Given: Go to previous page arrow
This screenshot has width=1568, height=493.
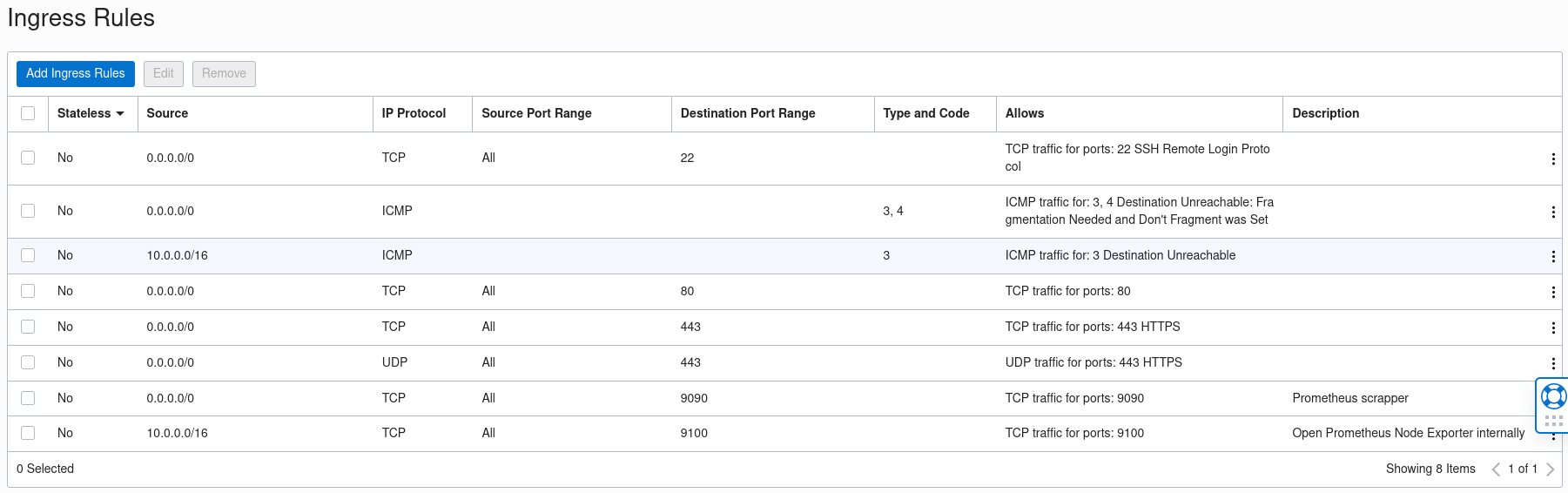Looking at the screenshot, I should 1496,469.
